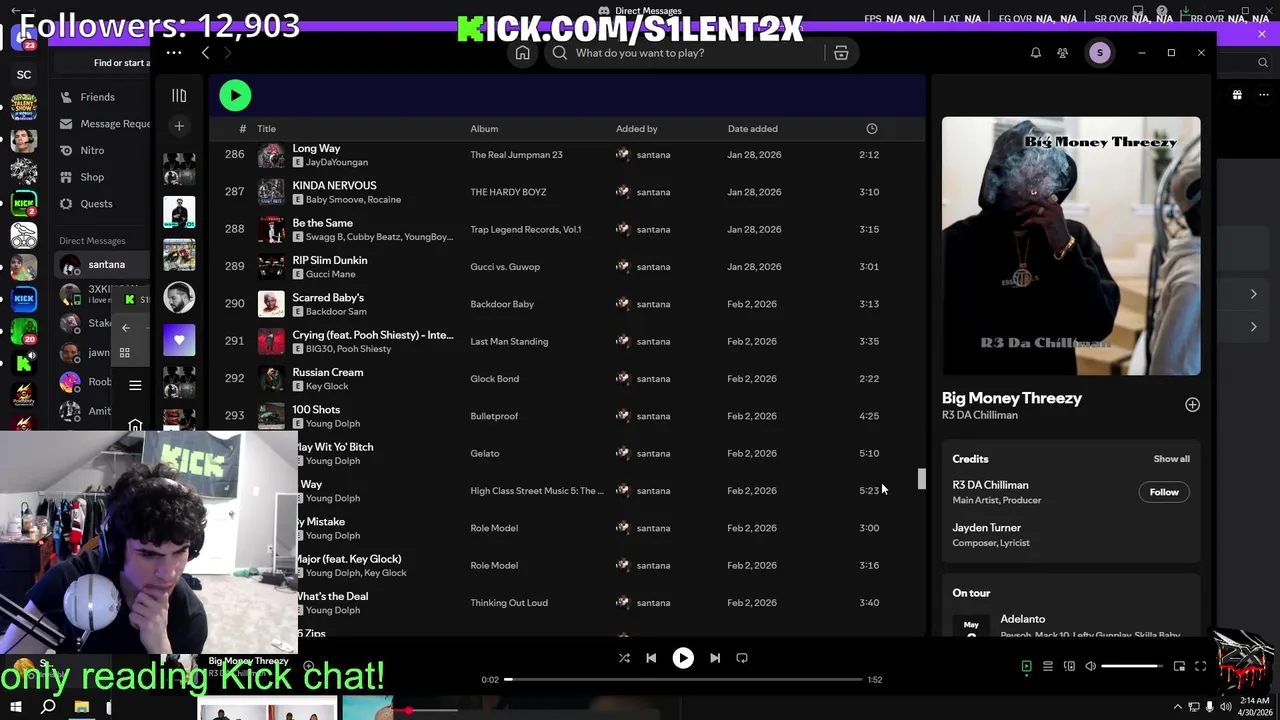Screen dimensions: 1280x720
Task: Open album Last Man Standing
Action: coord(509,342)
